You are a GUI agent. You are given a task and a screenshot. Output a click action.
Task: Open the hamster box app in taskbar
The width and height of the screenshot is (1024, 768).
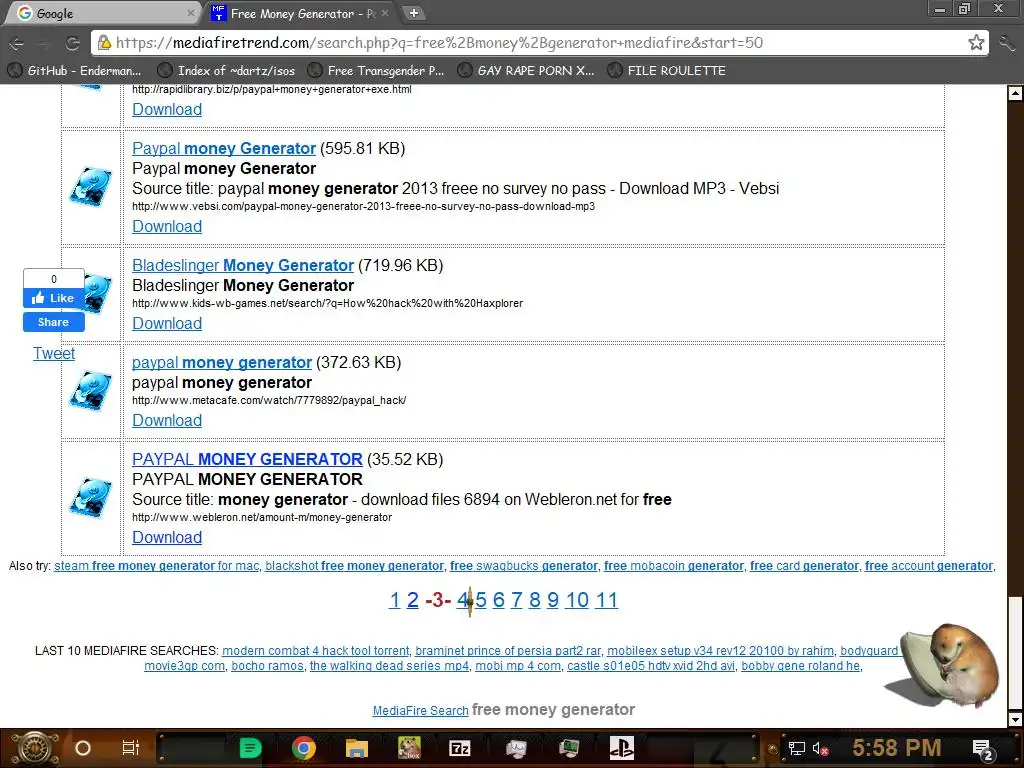click(409, 748)
